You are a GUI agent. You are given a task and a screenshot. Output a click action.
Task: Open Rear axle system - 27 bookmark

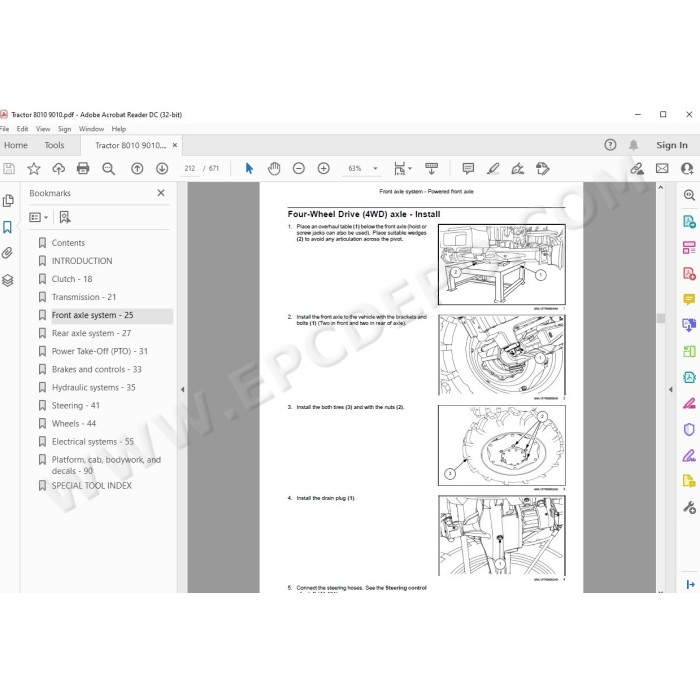[x=92, y=333]
